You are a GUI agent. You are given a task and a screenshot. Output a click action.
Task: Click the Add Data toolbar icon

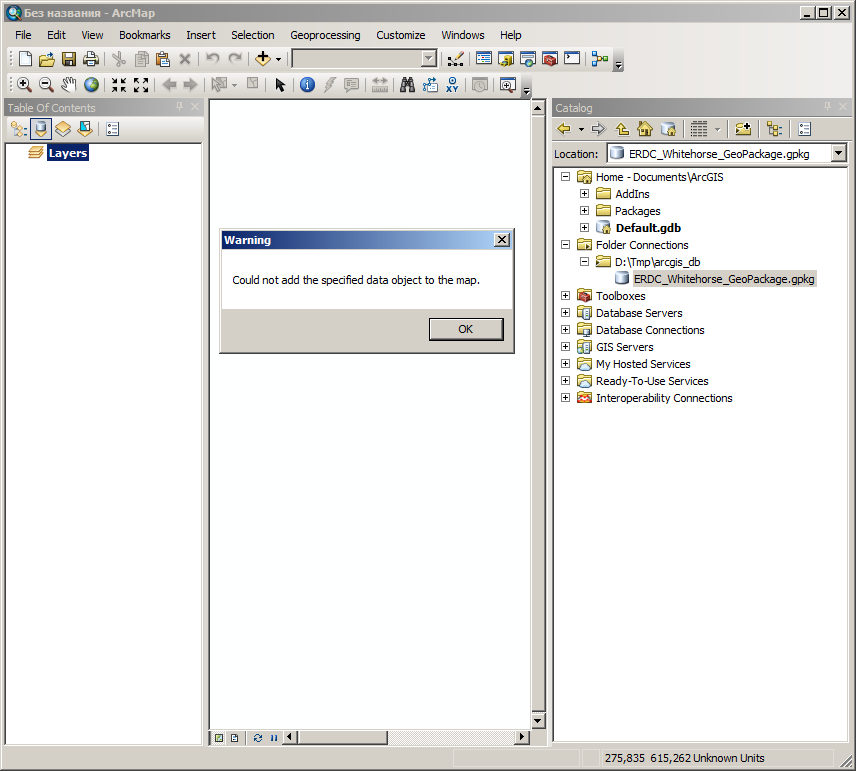(x=263, y=59)
